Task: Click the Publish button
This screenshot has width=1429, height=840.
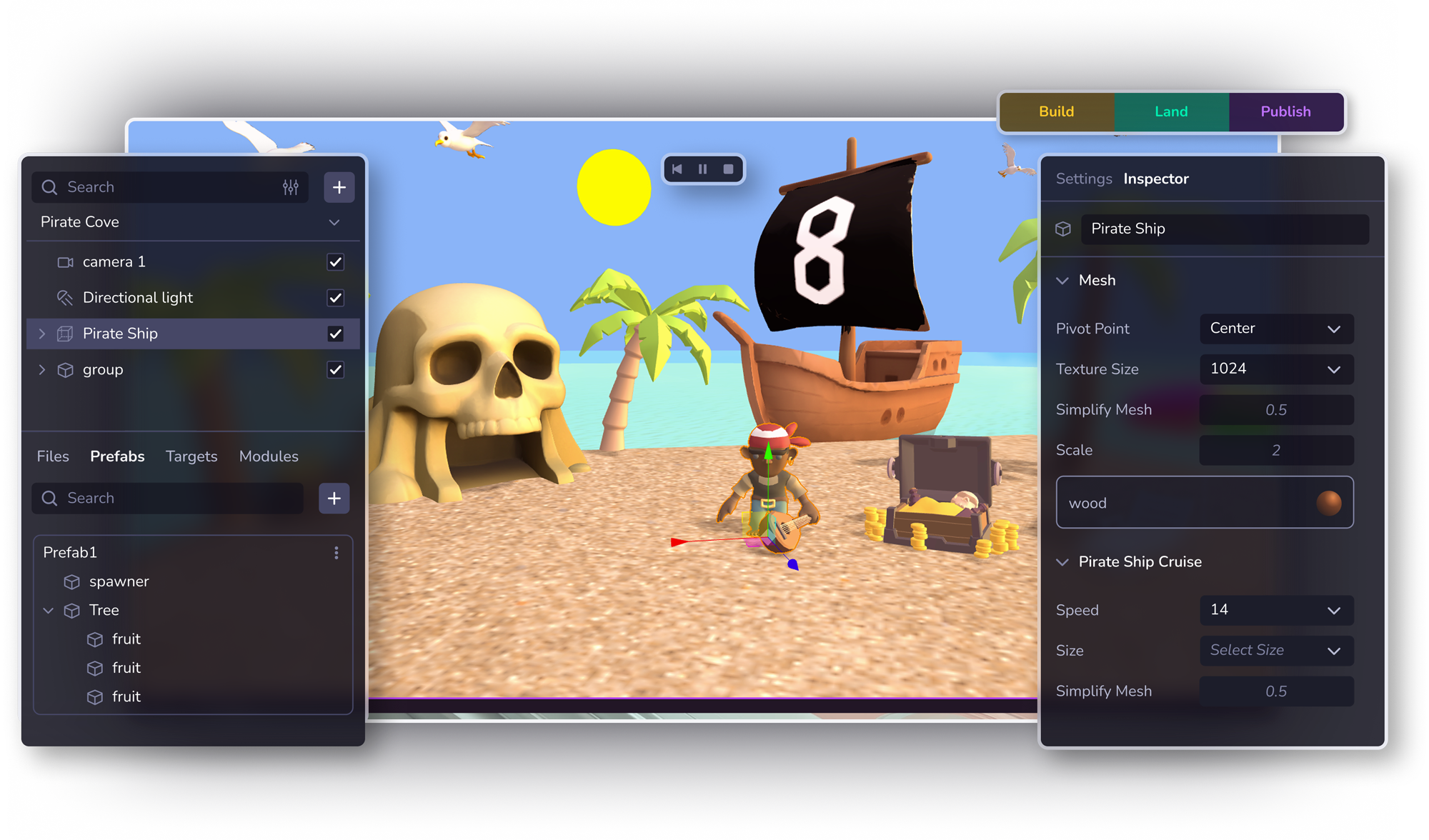Action: (x=1285, y=111)
